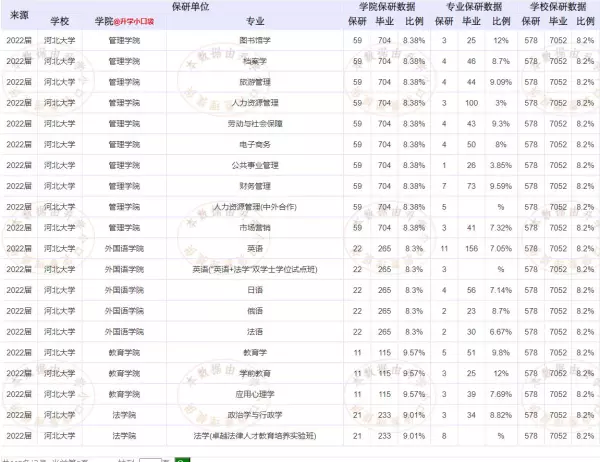Click the 管理学院 cell in 电子商务 row
This screenshot has width=600, height=462.
124,145
